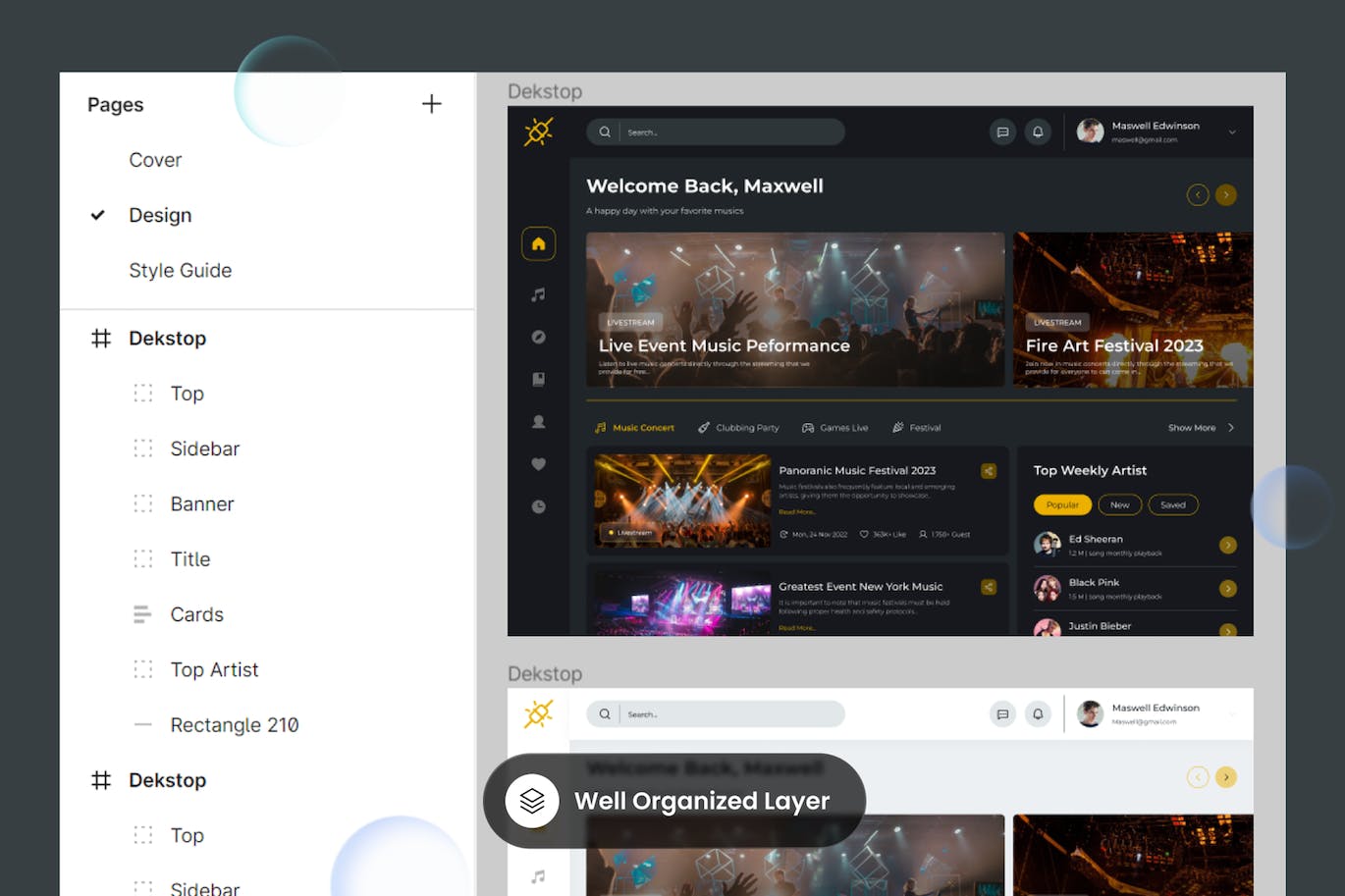Open messages with the chat icon
The height and width of the screenshot is (896, 1345).
[x=1002, y=131]
